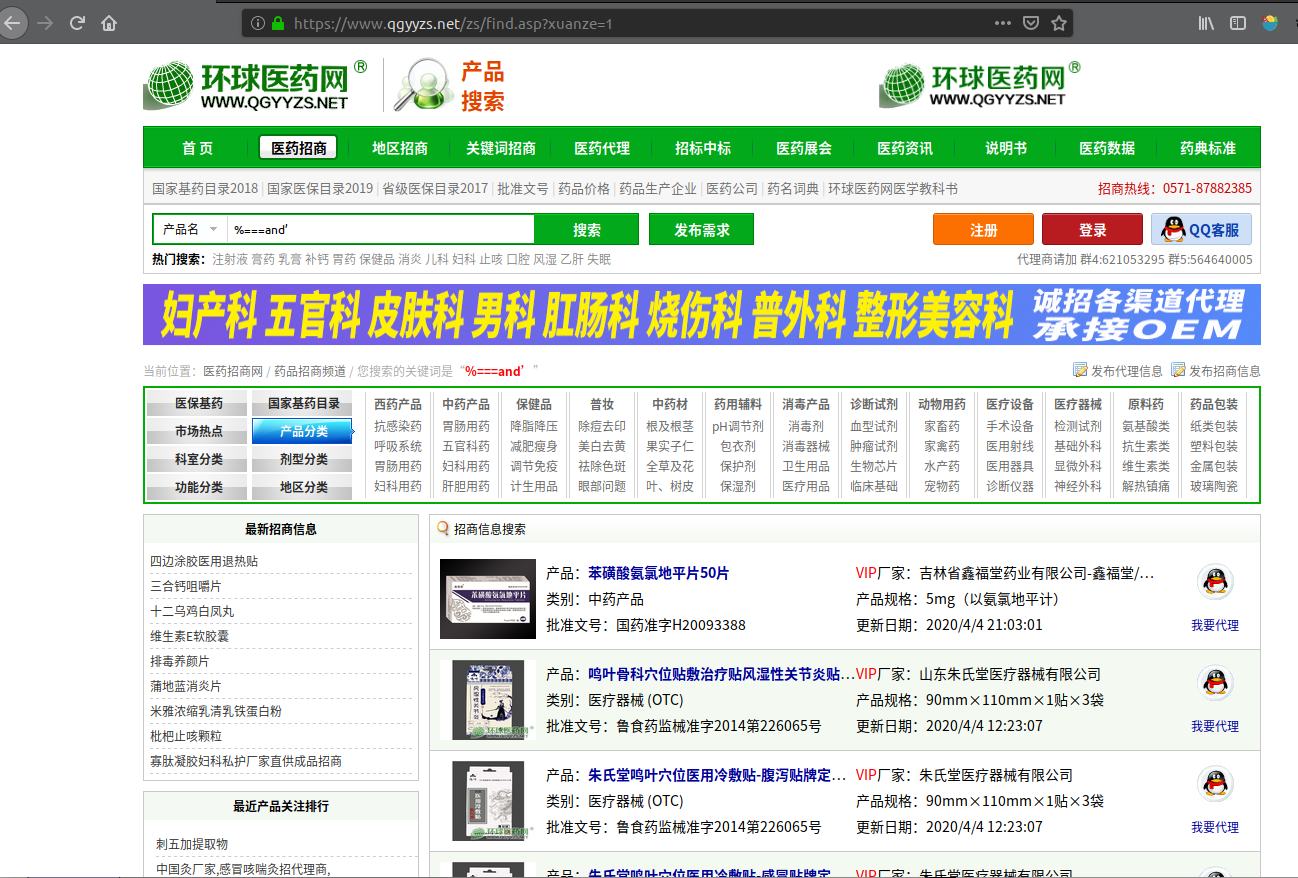Bookmark this page with the star icon
Image resolution: width=1298 pixels, height=878 pixels.
(1059, 23)
